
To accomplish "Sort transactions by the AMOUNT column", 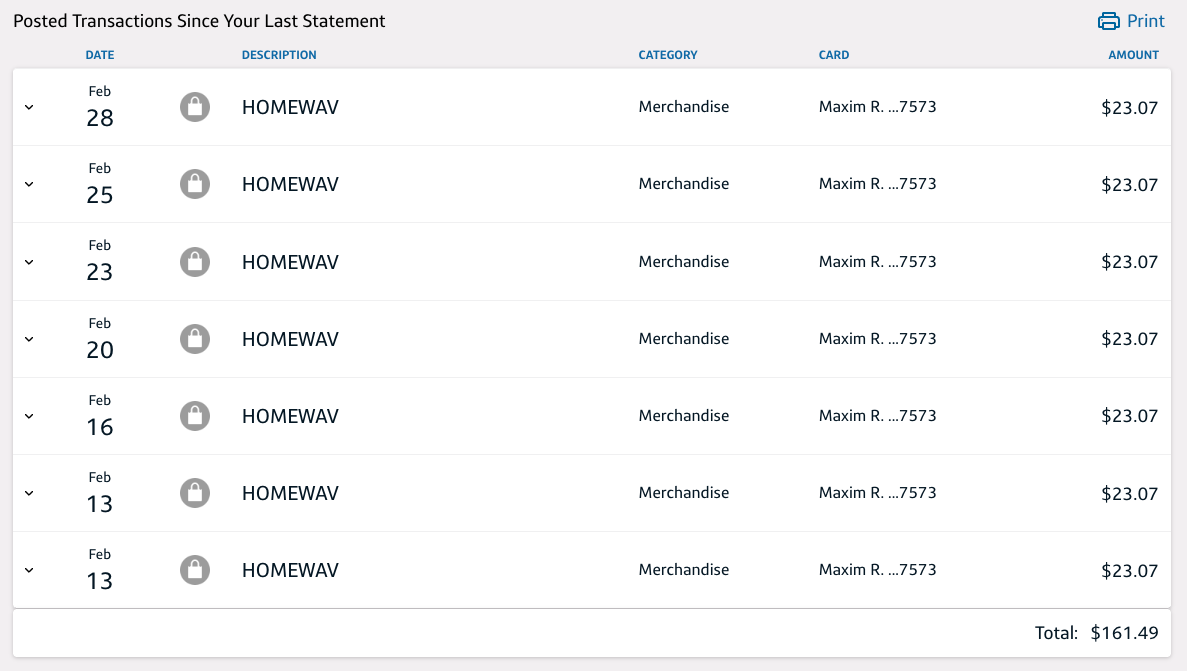I will coord(1132,55).
